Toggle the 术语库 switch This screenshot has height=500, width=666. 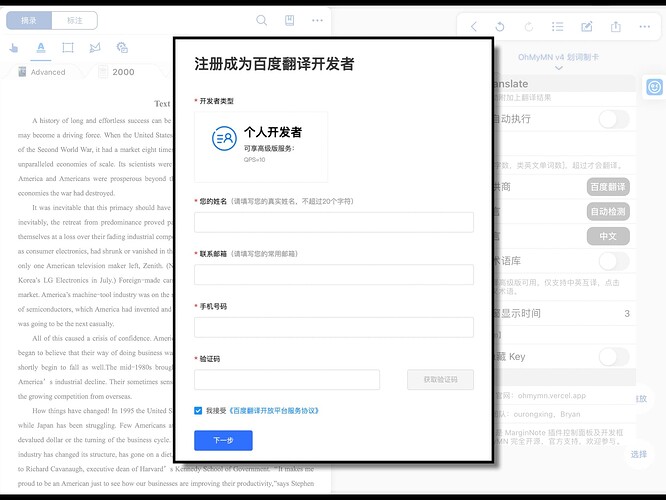614,261
